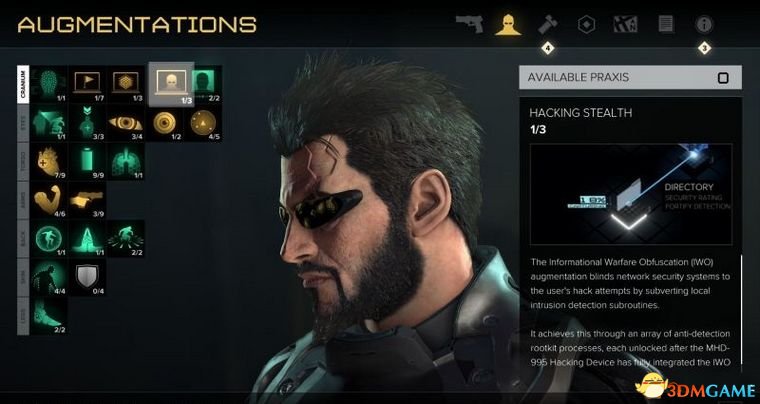
Task: Switch to the Cranium category tab
Action: point(23,84)
